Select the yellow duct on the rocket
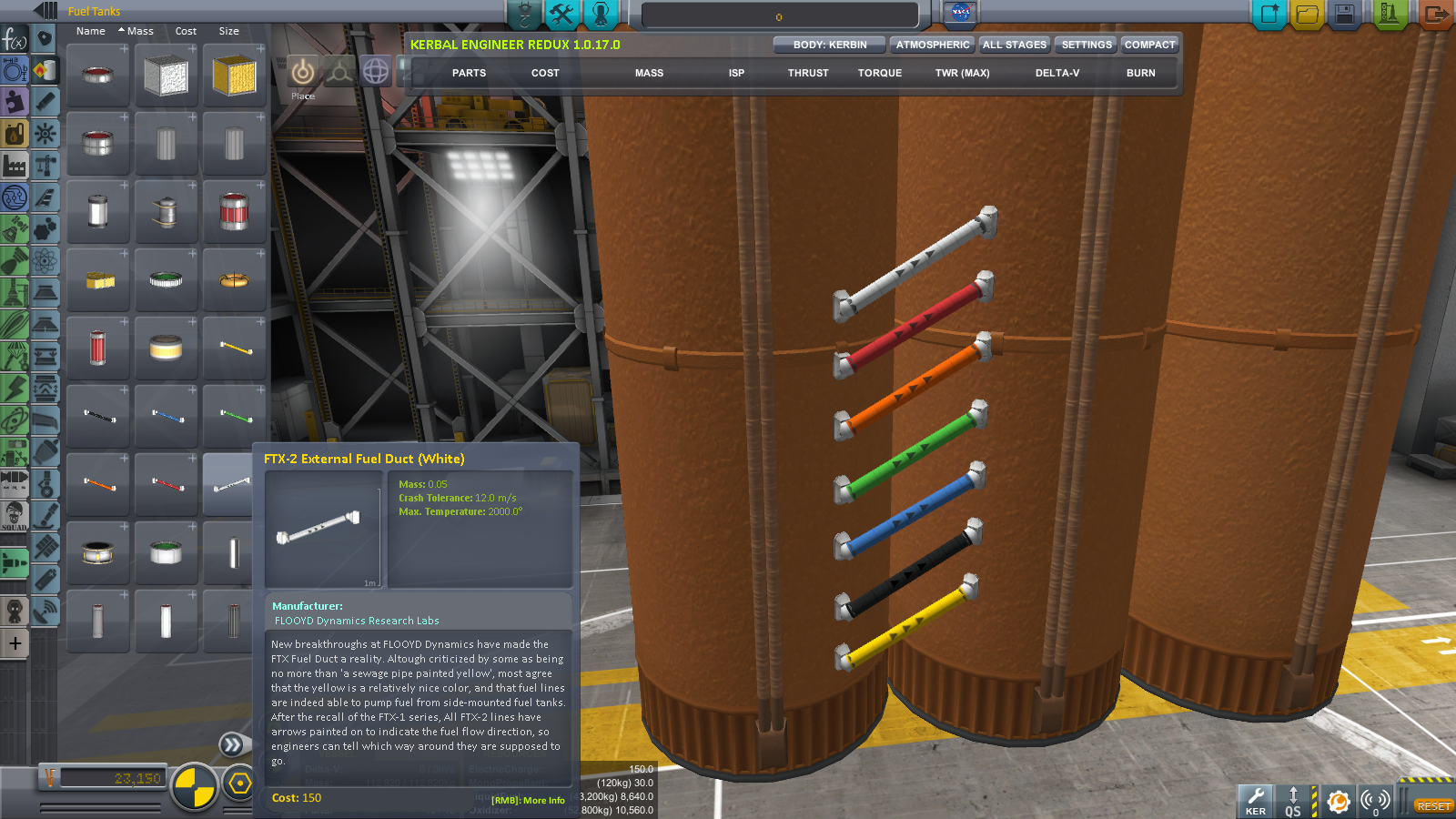Screen dimensions: 1456x819 coord(907,623)
